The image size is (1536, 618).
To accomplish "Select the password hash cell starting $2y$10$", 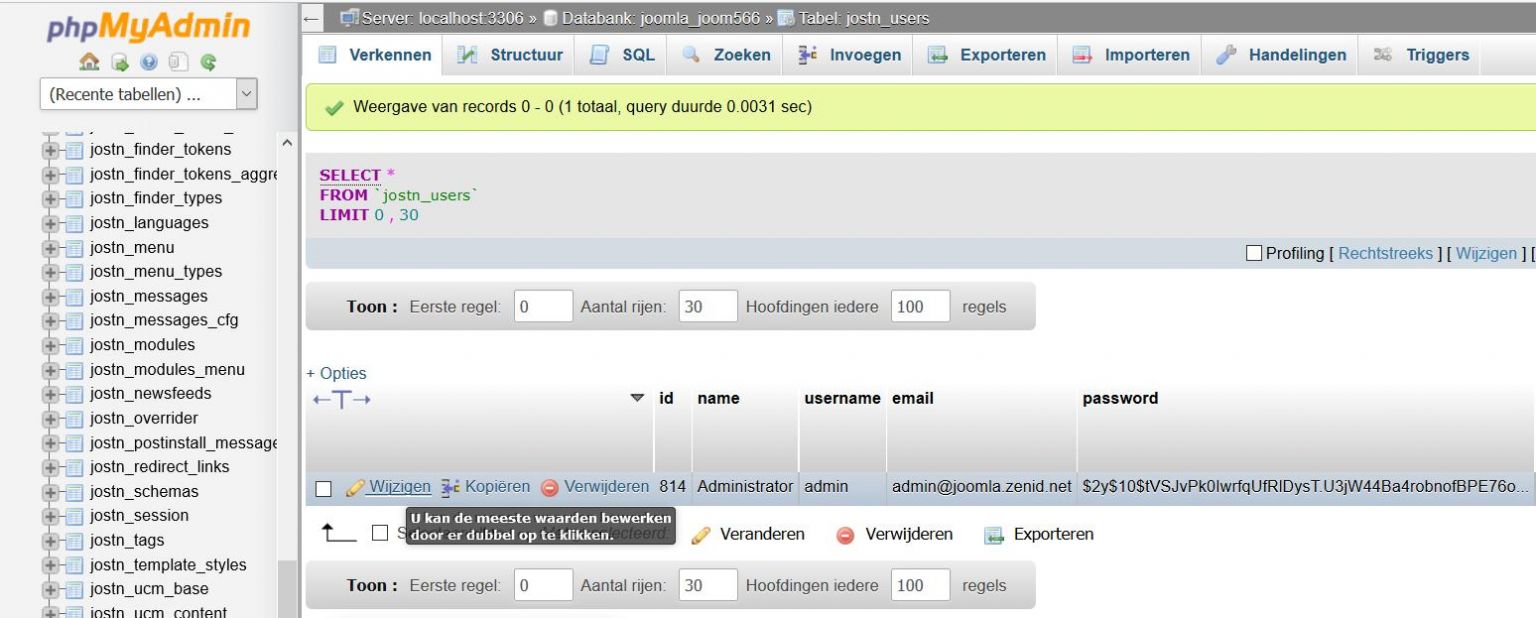I will pos(1305,487).
